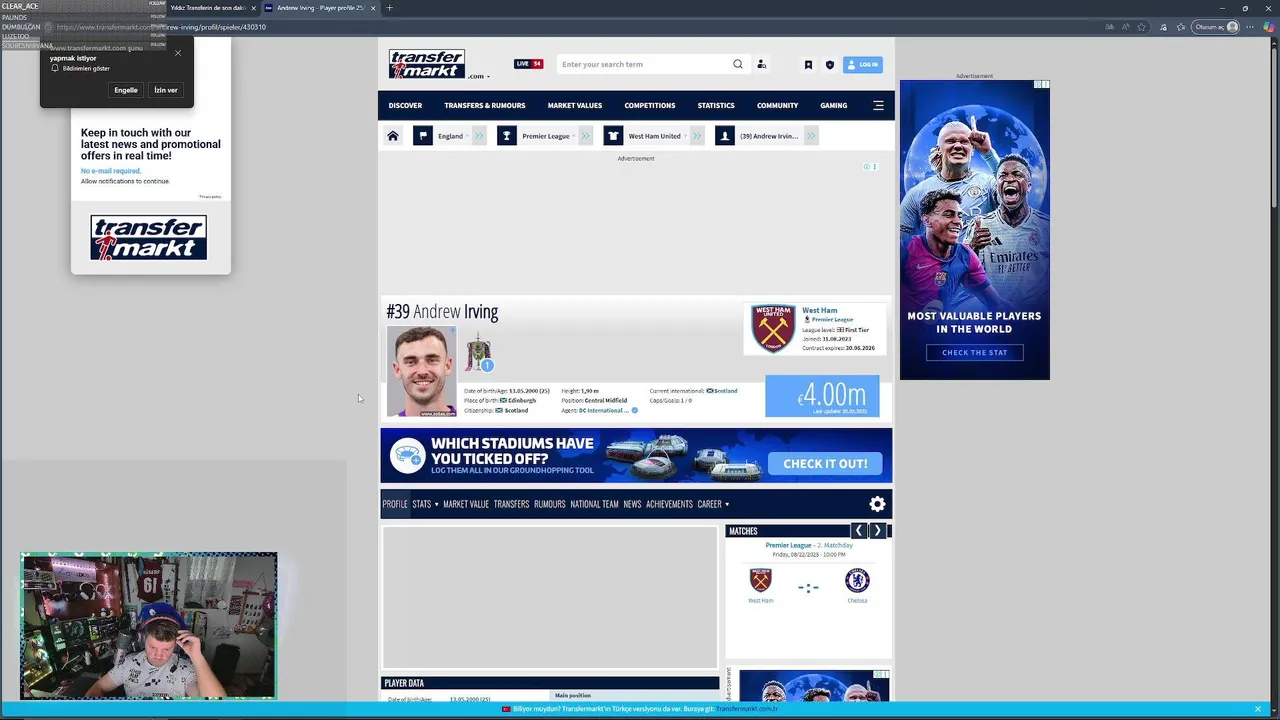Click the groundhopping stadium icon in banner
1280x720 pixels.
[408, 457]
